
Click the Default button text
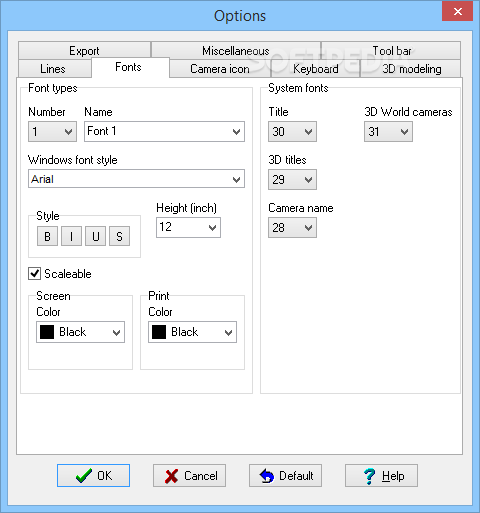[296, 476]
